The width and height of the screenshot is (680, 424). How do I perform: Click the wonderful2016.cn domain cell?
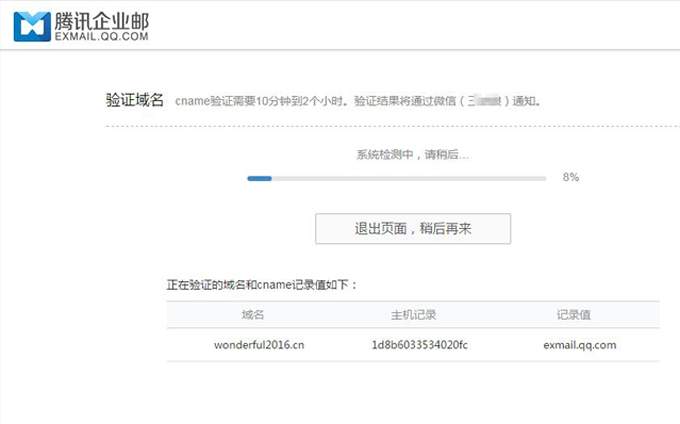tap(259, 345)
